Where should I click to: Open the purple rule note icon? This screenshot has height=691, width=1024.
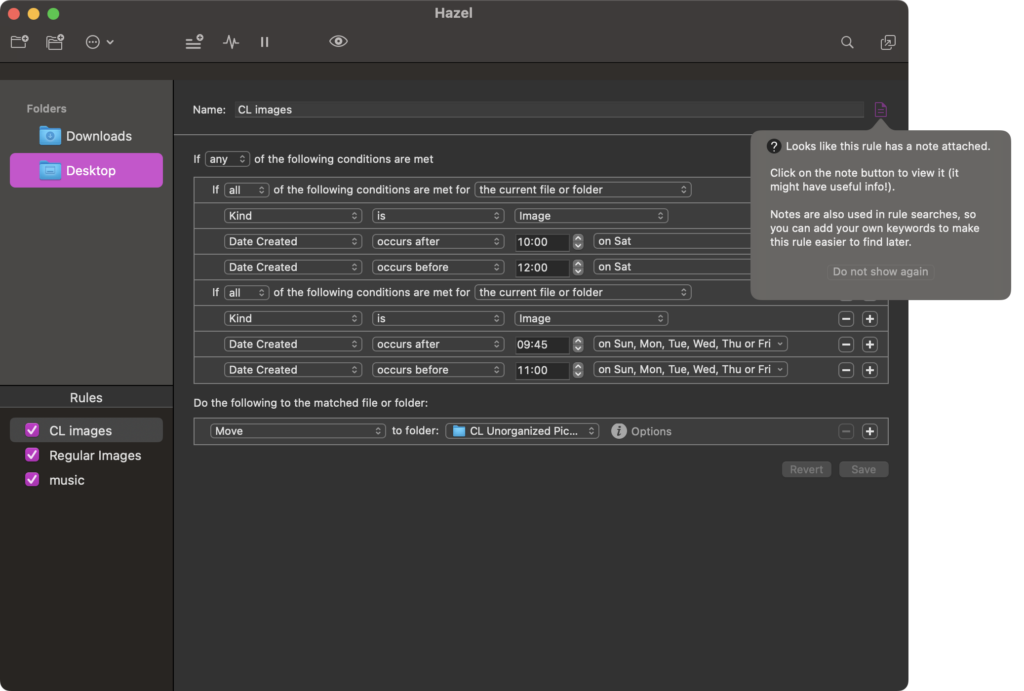pos(880,110)
